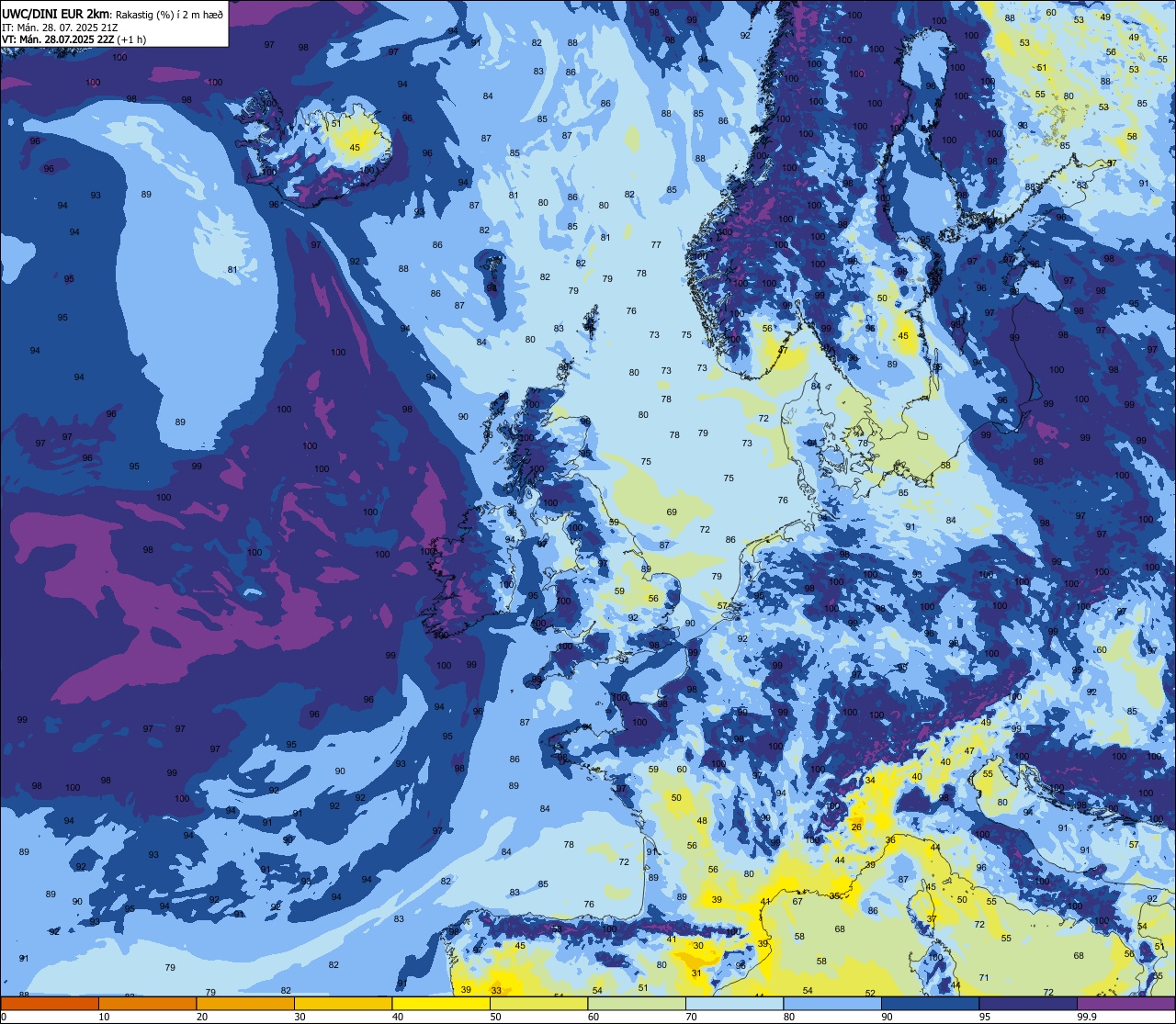Click the '45' value over Iceland
This screenshot has width=1176, height=1024.
(355, 147)
